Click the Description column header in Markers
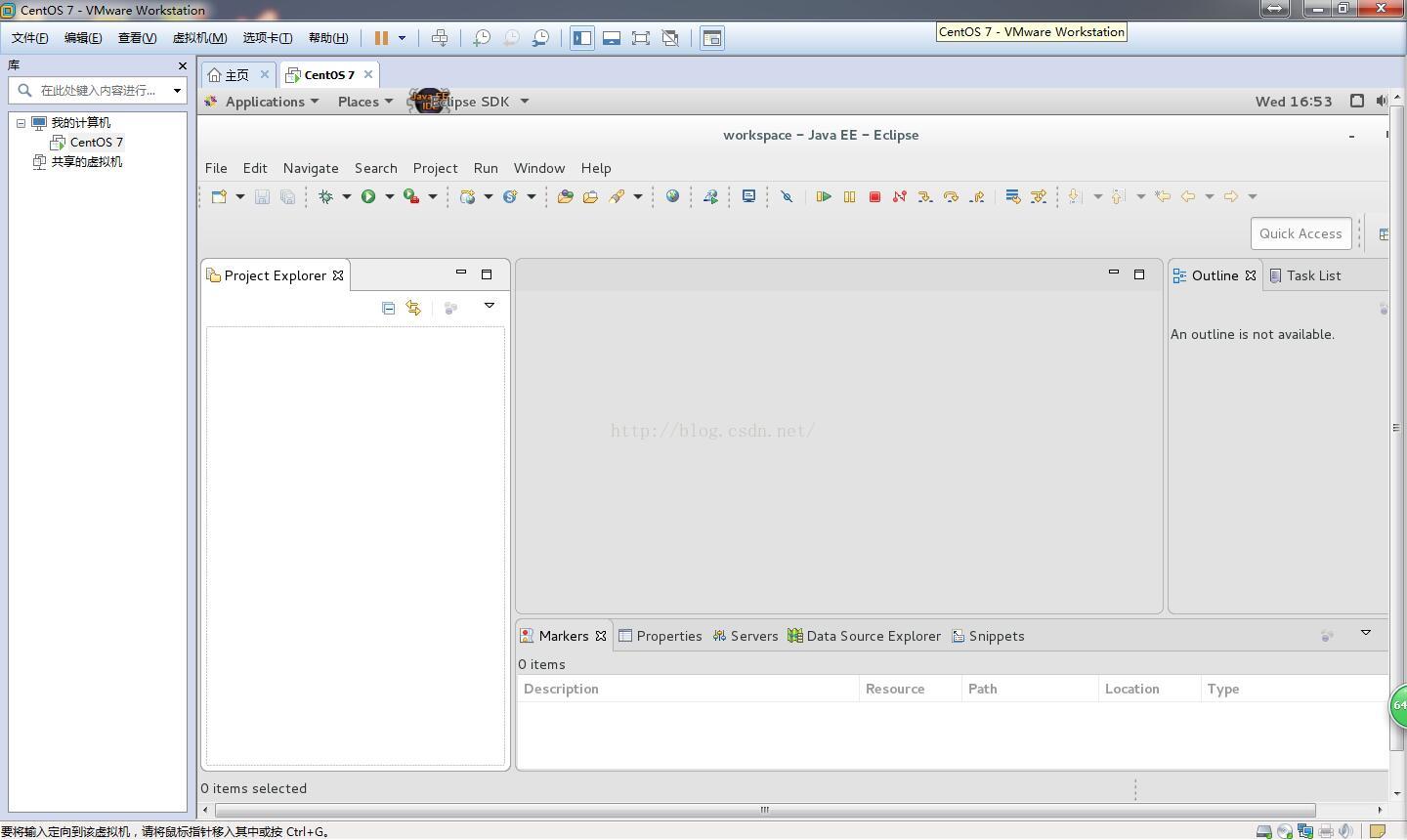The height and width of the screenshot is (840, 1407). [688, 689]
